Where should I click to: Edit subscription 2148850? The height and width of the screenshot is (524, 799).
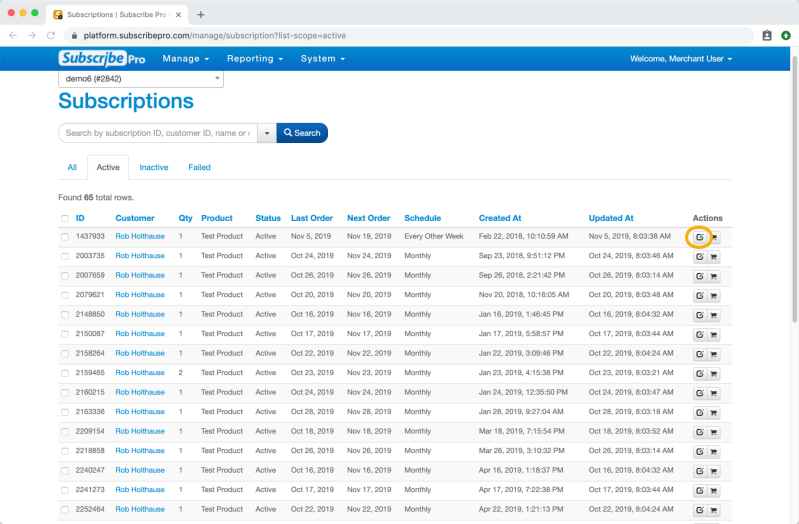[x=700, y=315]
